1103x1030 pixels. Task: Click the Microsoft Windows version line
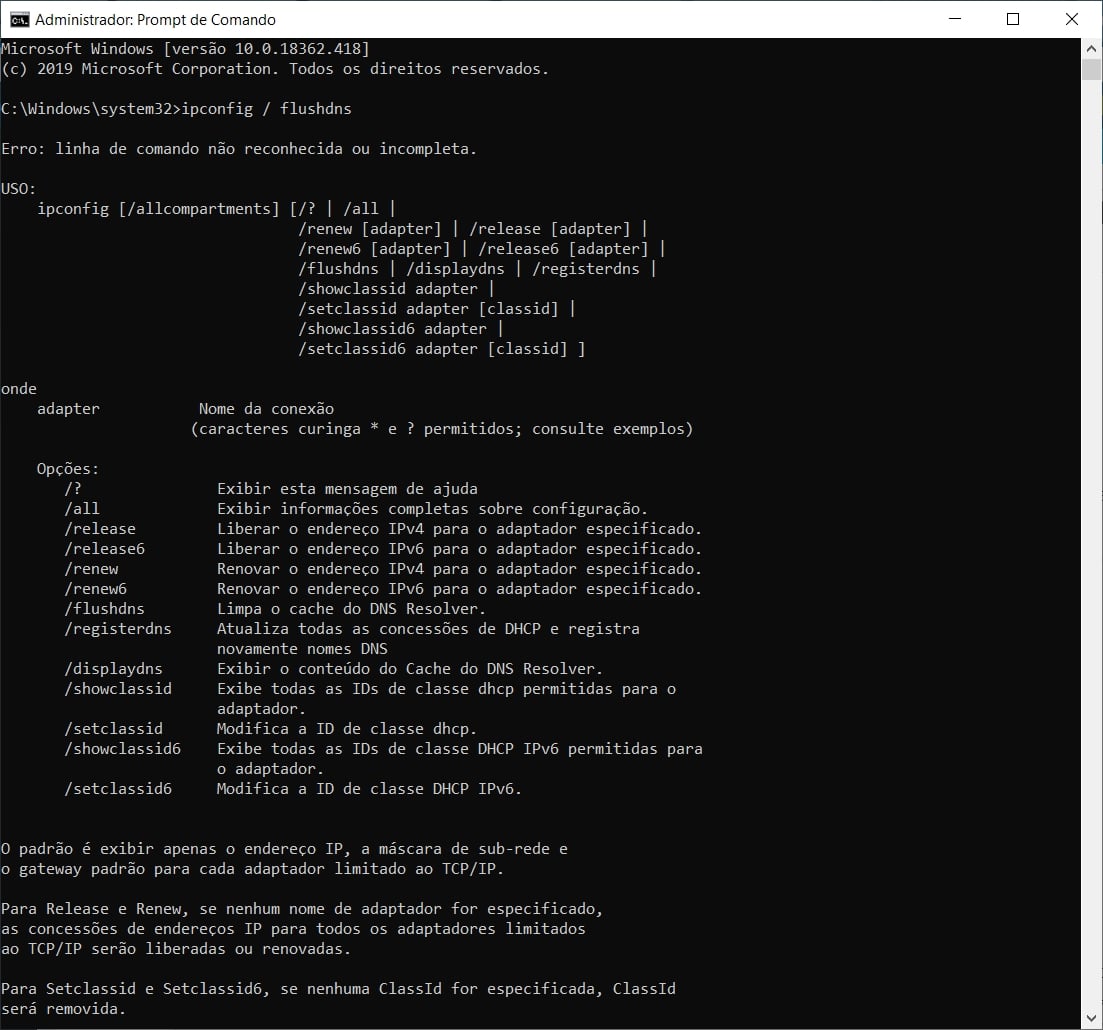pos(185,48)
